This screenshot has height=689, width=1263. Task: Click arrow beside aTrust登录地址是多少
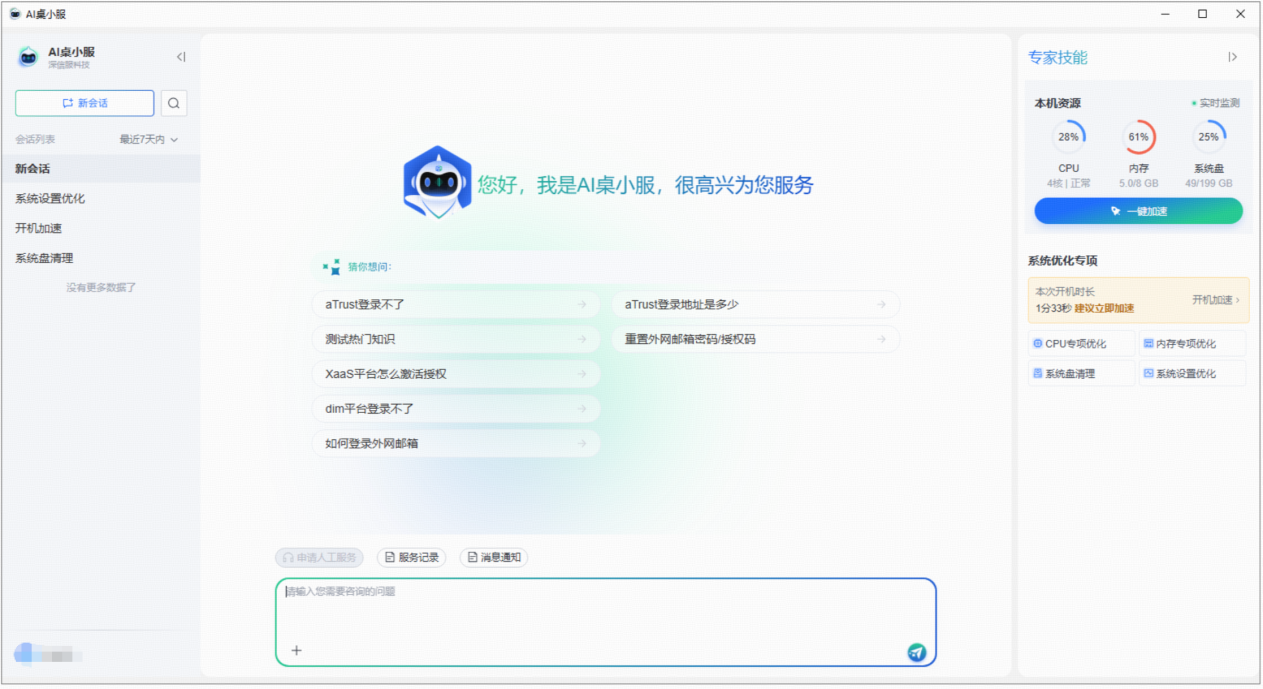[881, 304]
